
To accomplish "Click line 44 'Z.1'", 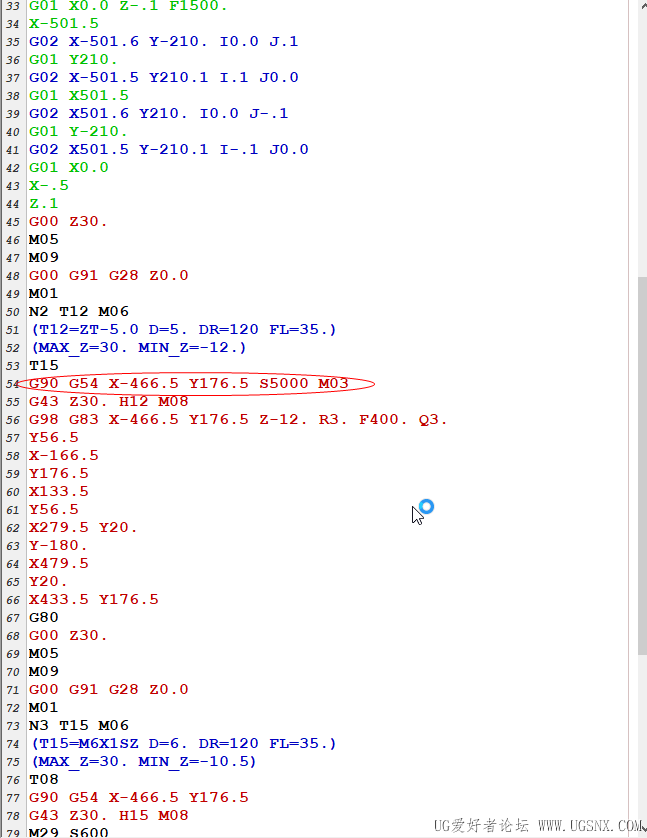I will pyautogui.click(x=43, y=204).
